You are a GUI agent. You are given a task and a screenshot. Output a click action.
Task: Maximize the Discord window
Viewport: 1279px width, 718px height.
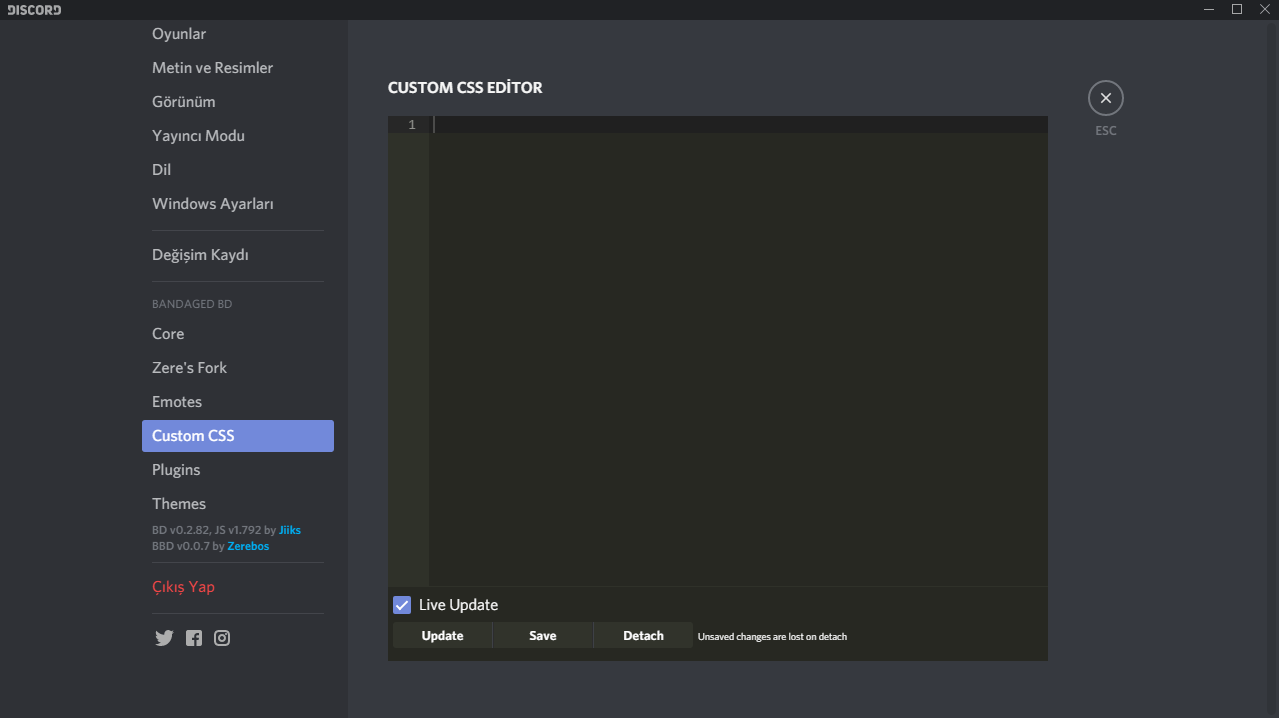pyautogui.click(x=1237, y=9)
